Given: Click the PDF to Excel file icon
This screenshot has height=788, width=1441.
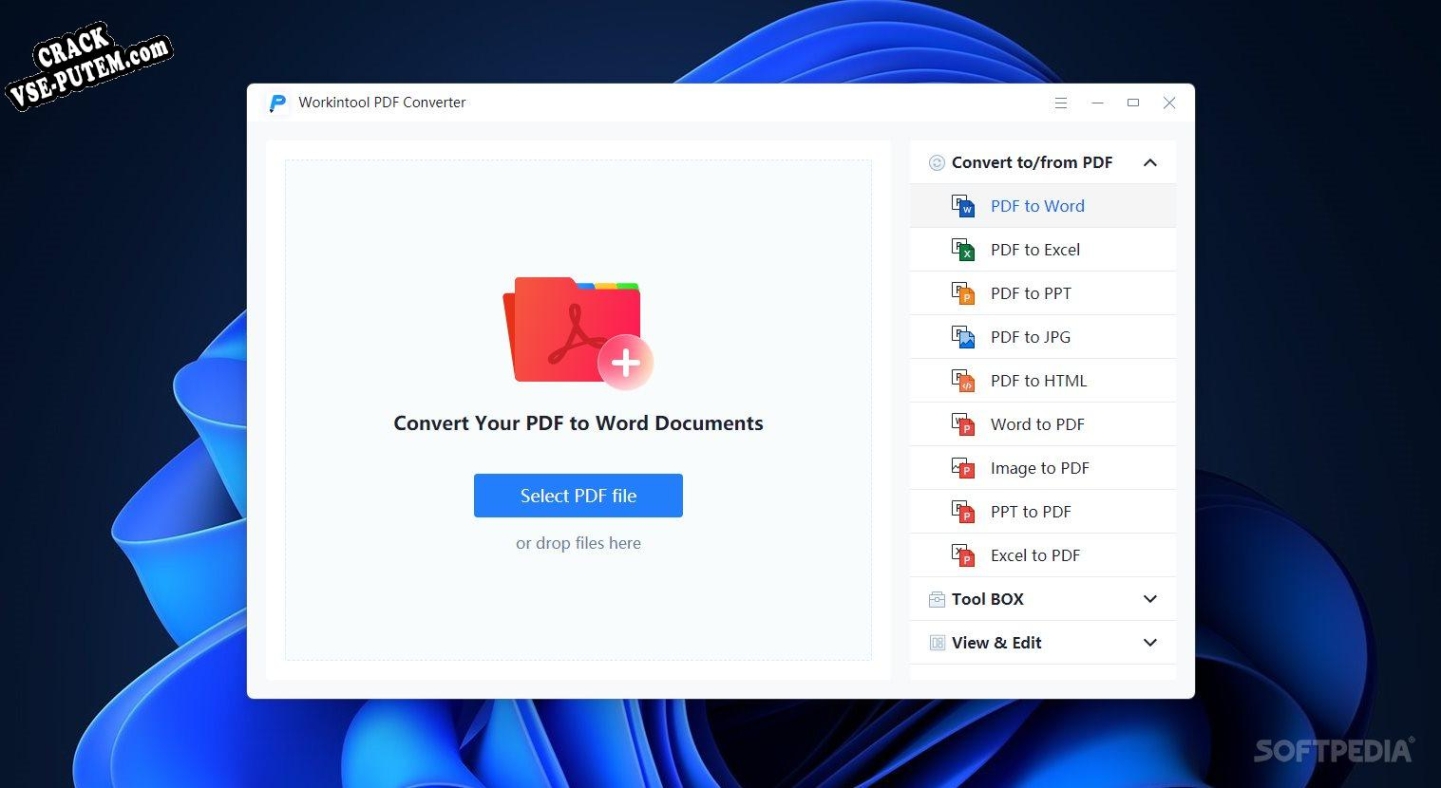Looking at the screenshot, I should coord(962,250).
